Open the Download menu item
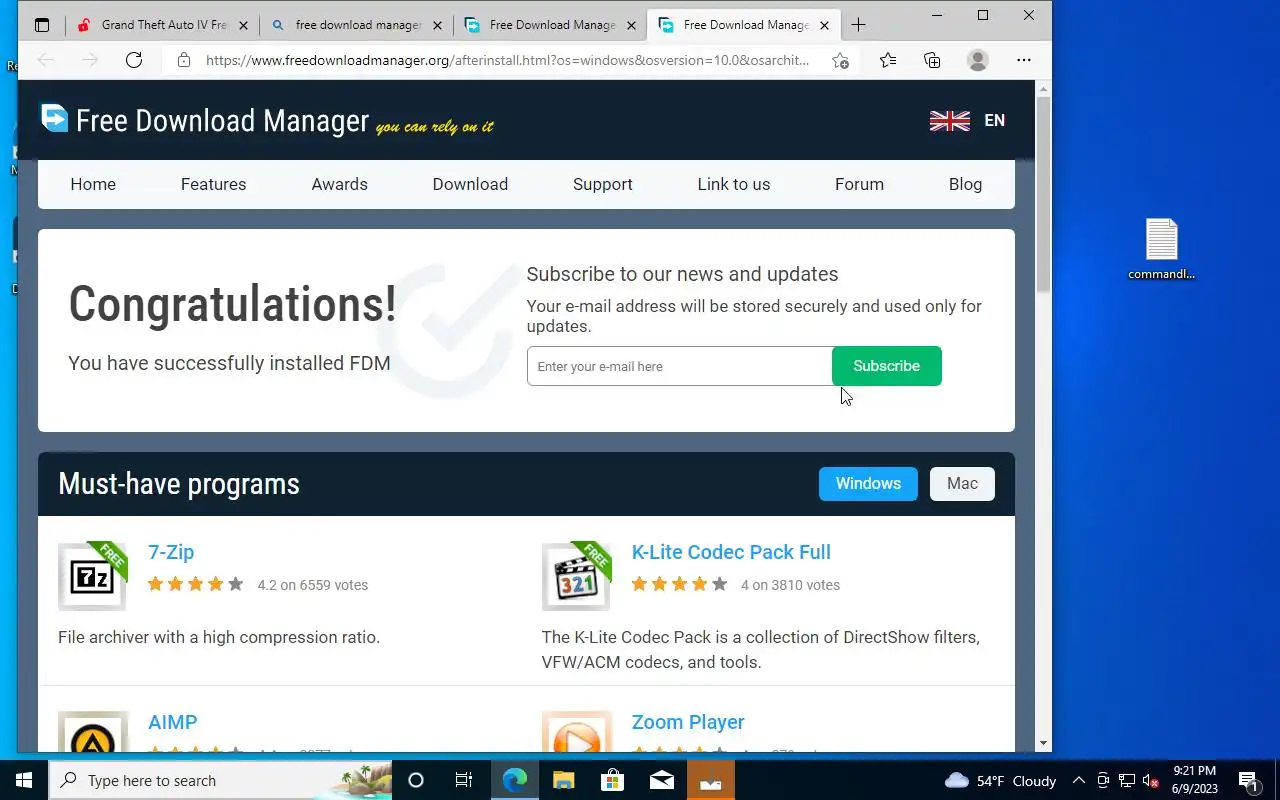1280x800 pixels. point(470,184)
